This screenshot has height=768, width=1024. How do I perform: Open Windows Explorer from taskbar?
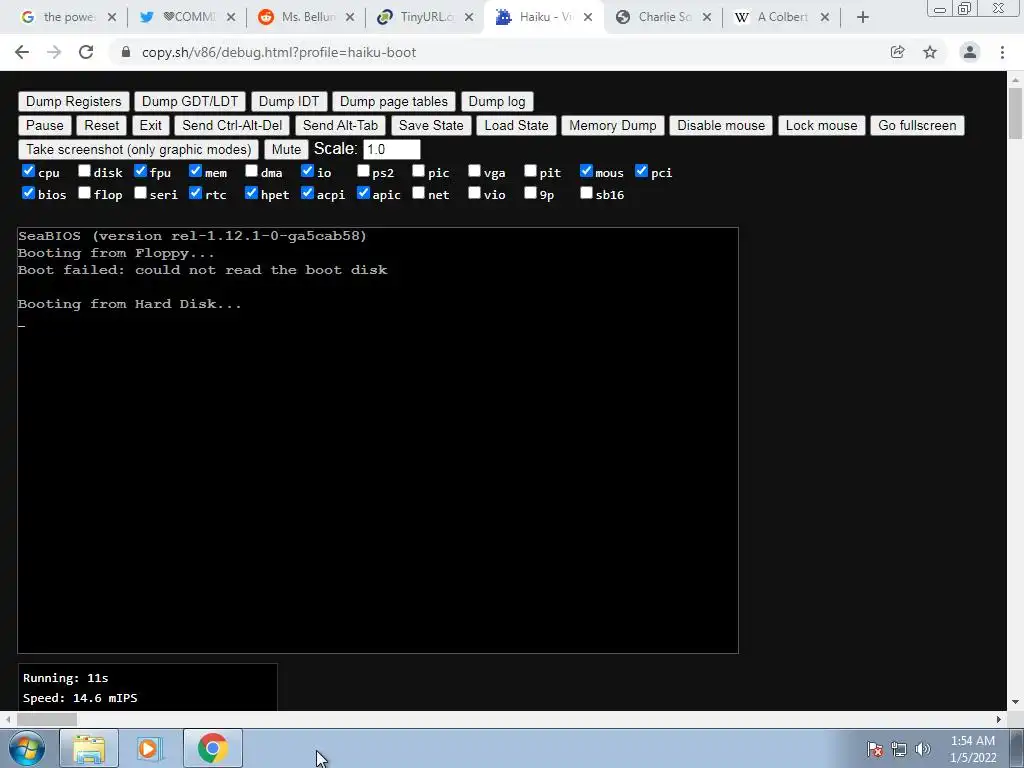[x=89, y=748]
